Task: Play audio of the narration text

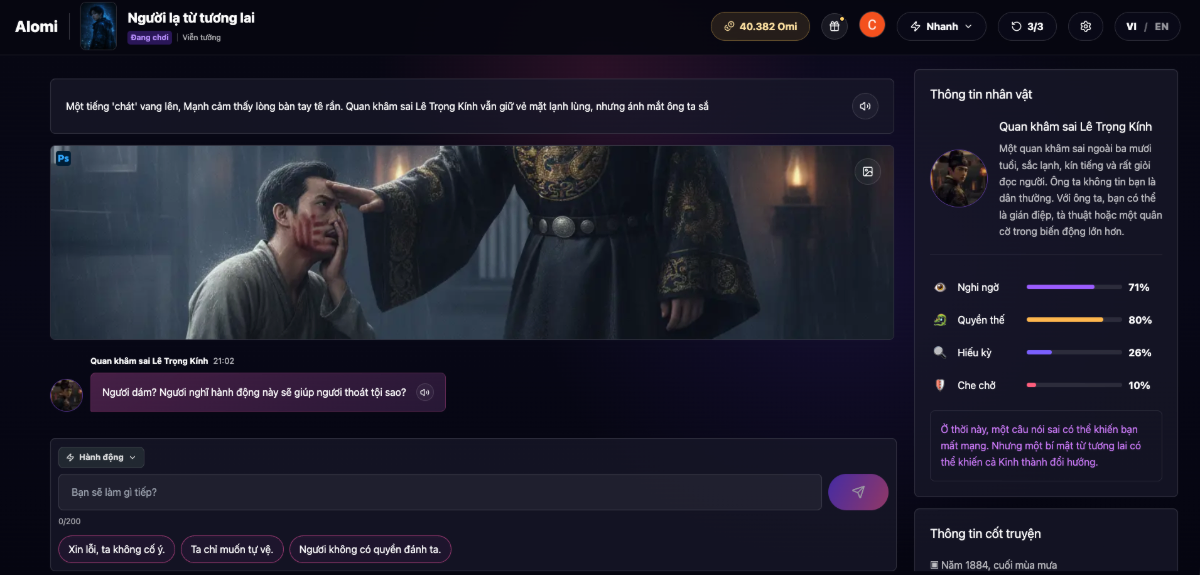Action: [x=865, y=106]
